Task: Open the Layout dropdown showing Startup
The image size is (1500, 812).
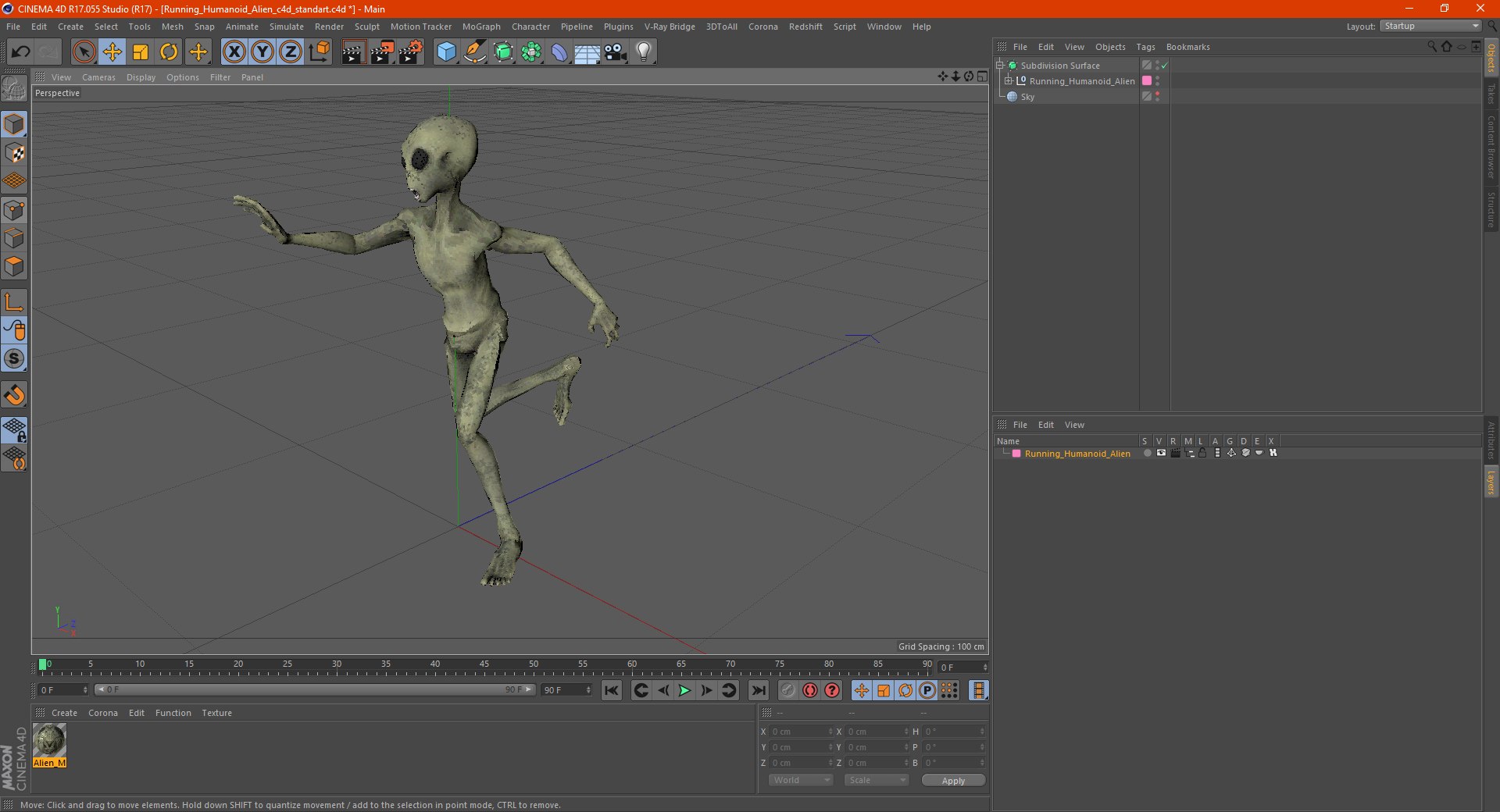Action: [1430, 26]
